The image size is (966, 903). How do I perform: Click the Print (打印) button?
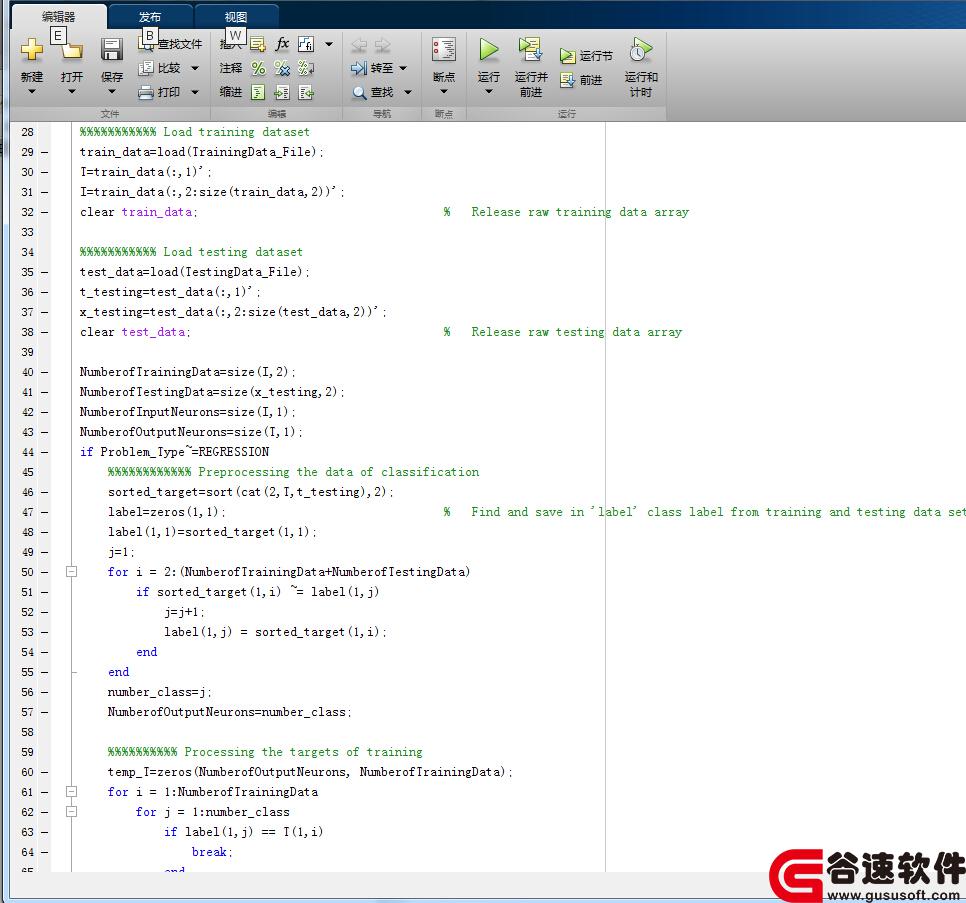click(160, 92)
